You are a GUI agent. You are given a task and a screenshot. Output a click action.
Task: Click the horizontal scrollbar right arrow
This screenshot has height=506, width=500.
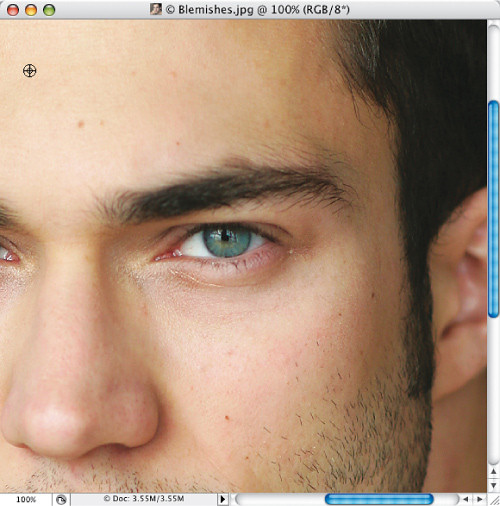point(480,499)
